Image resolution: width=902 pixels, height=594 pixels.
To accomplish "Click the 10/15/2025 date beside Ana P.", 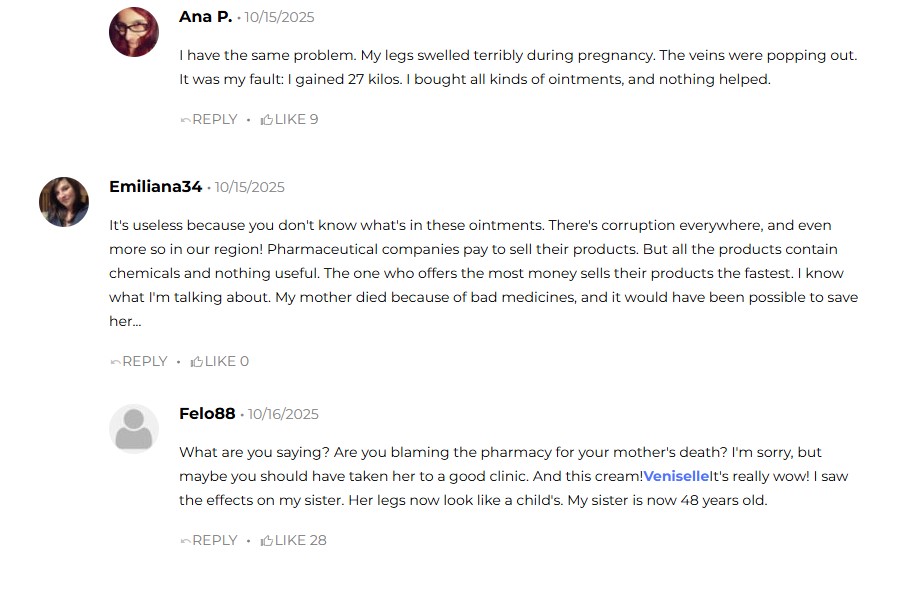I will point(279,18).
